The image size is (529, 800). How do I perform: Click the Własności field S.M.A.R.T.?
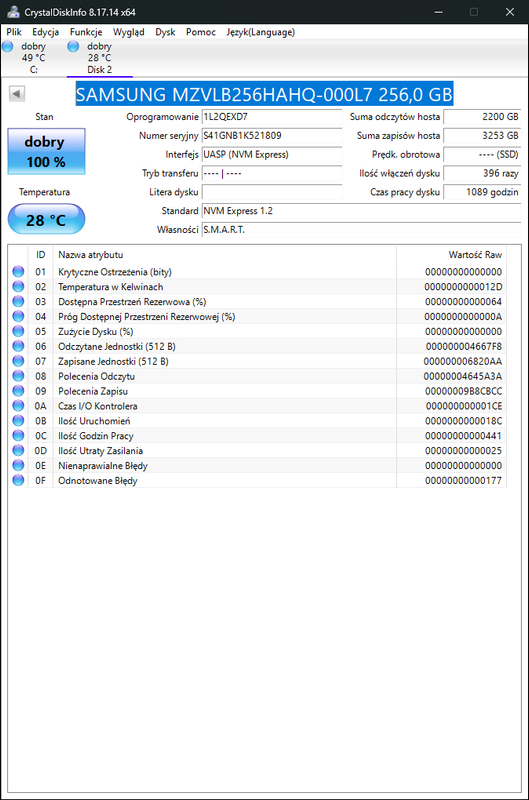click(x=361, y=230)
